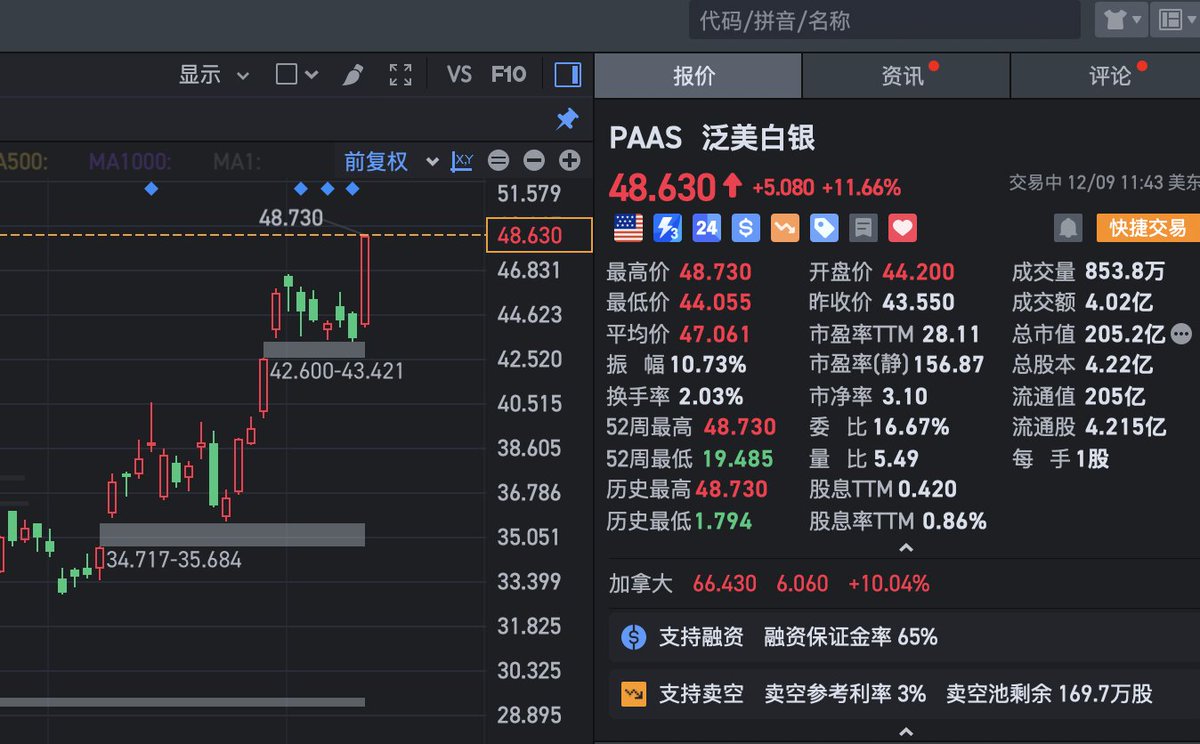Toggle the right quote side panel
The image size is (1200, 744).
568,75
